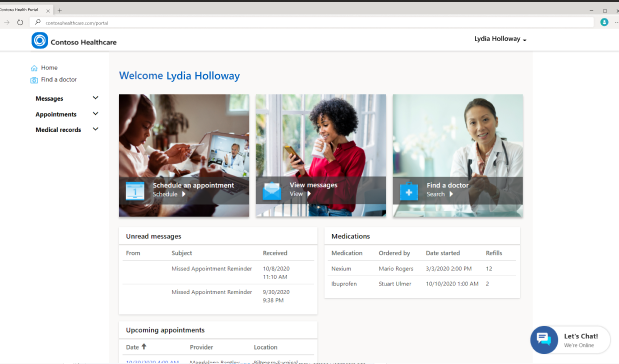
Task: Open Find a doctor in sidebar
Action: (x=59, y=79)
